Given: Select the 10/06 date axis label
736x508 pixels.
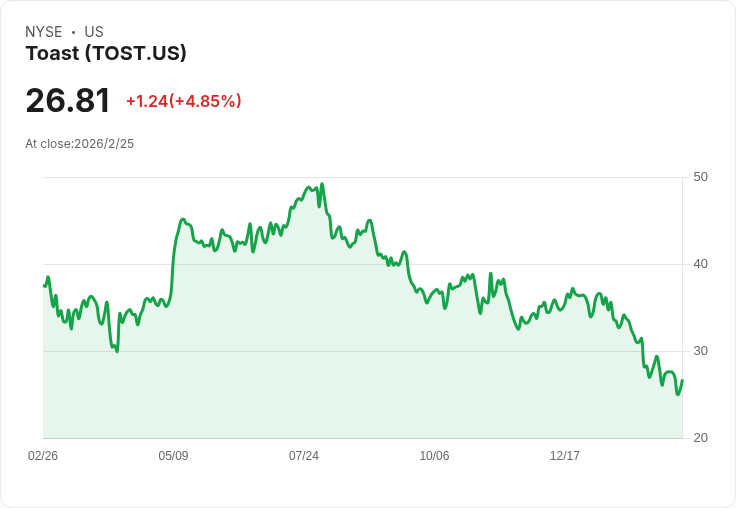Looking at the screenshot, I should (434, 456).
